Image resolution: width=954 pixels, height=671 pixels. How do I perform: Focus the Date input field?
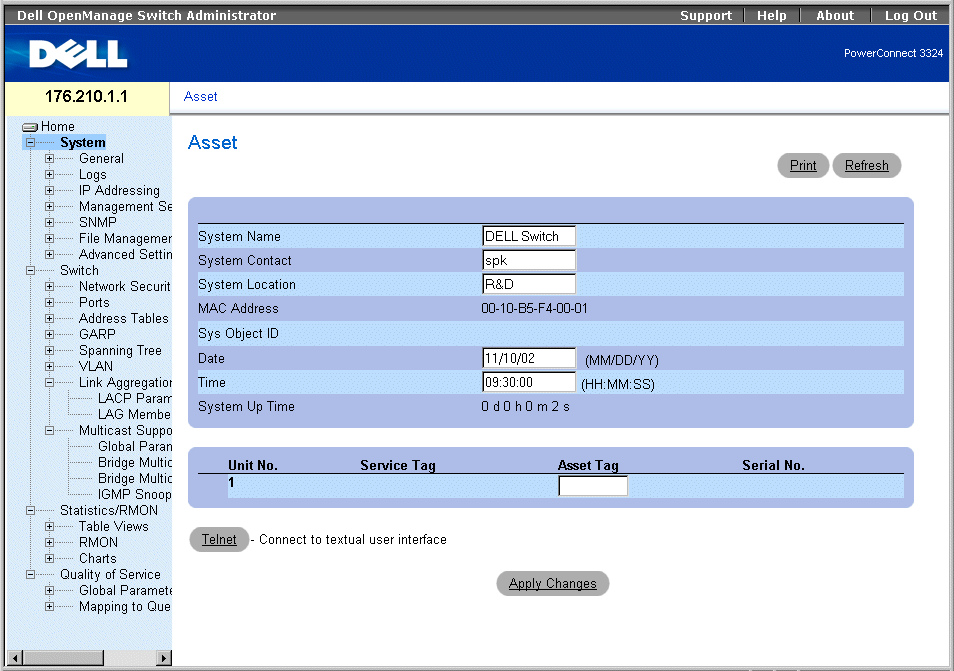[528, 358]
